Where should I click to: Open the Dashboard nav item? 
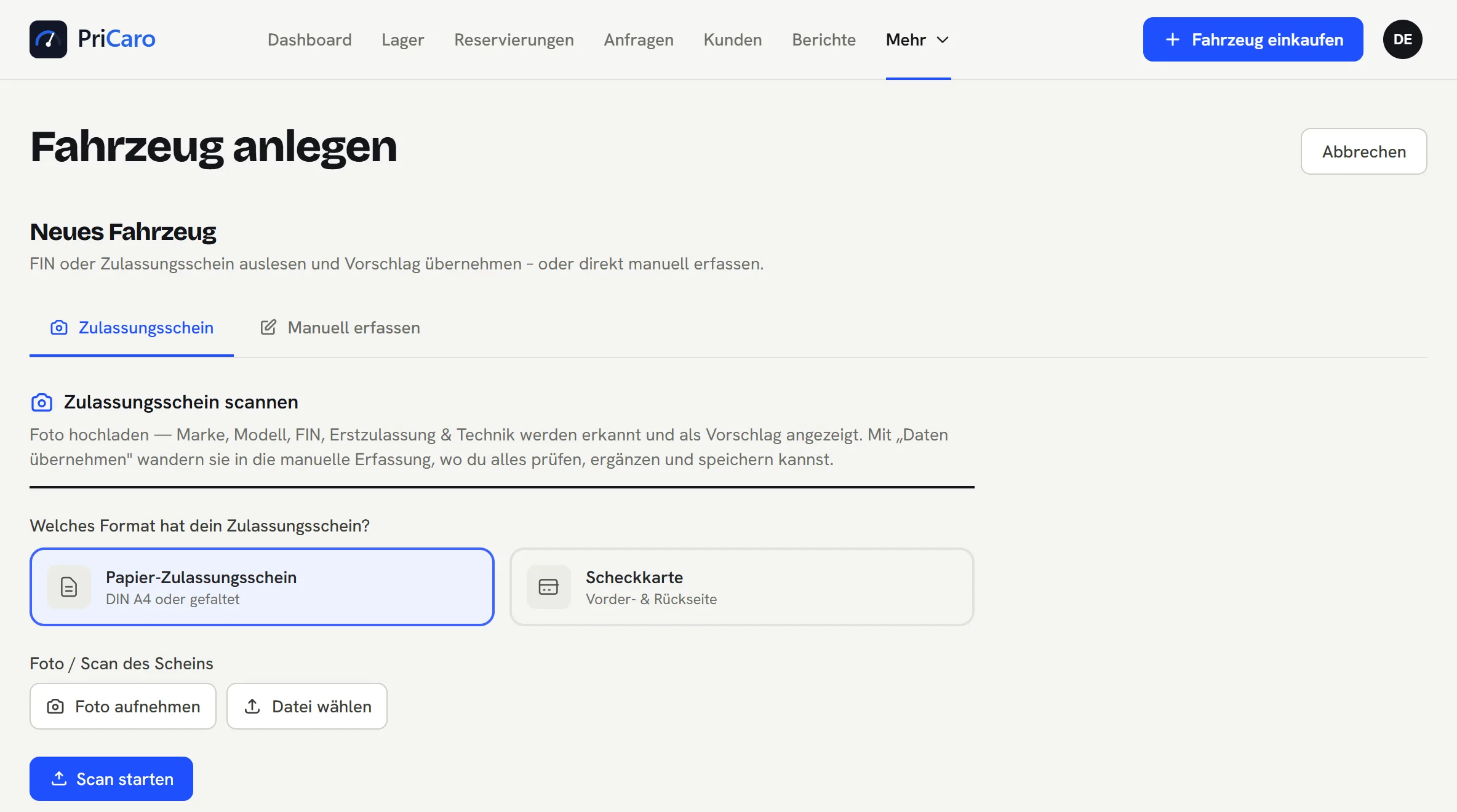(x=309, y=39)
